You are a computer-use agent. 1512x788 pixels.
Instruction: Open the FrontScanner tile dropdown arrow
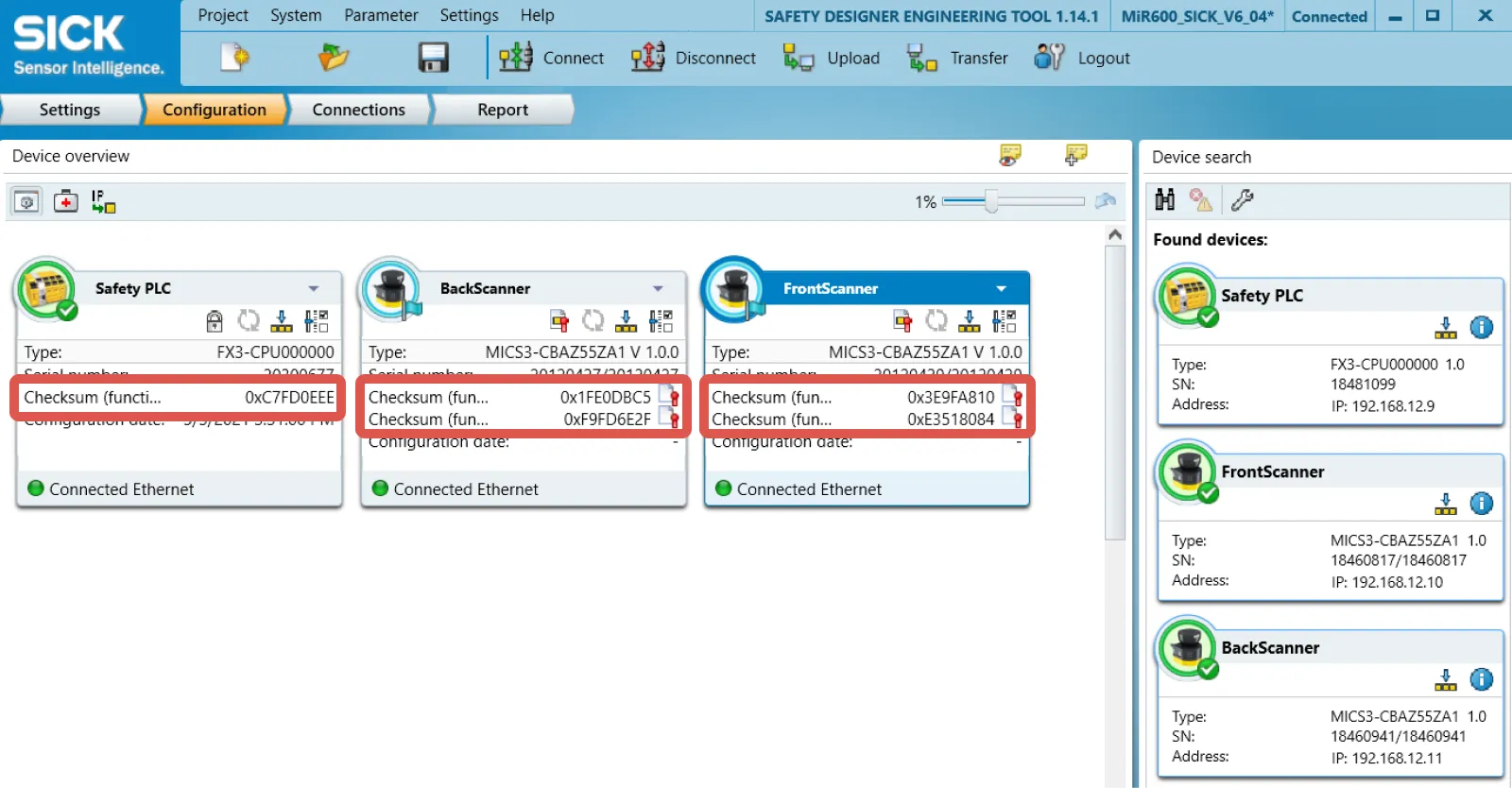pyautogui.click(x=1002, y=288)
